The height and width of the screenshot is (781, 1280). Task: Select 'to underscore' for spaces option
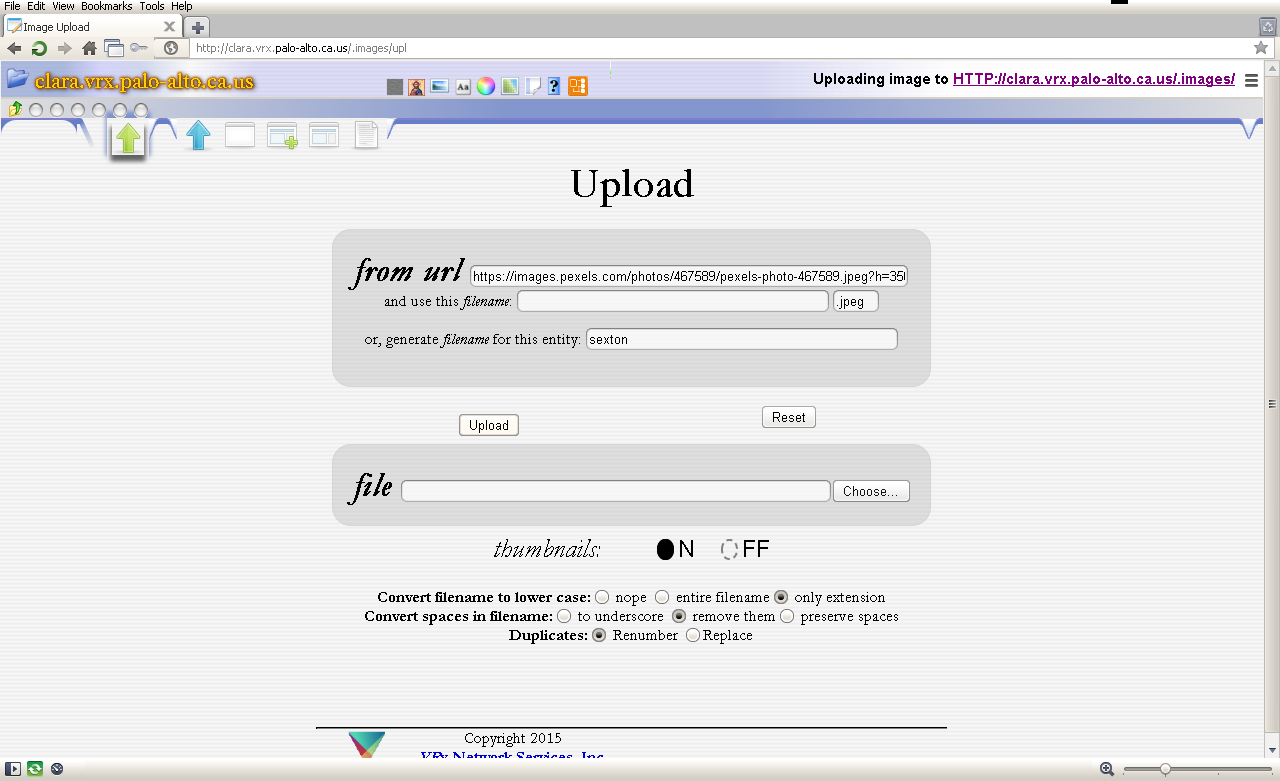tap(564, 616)
